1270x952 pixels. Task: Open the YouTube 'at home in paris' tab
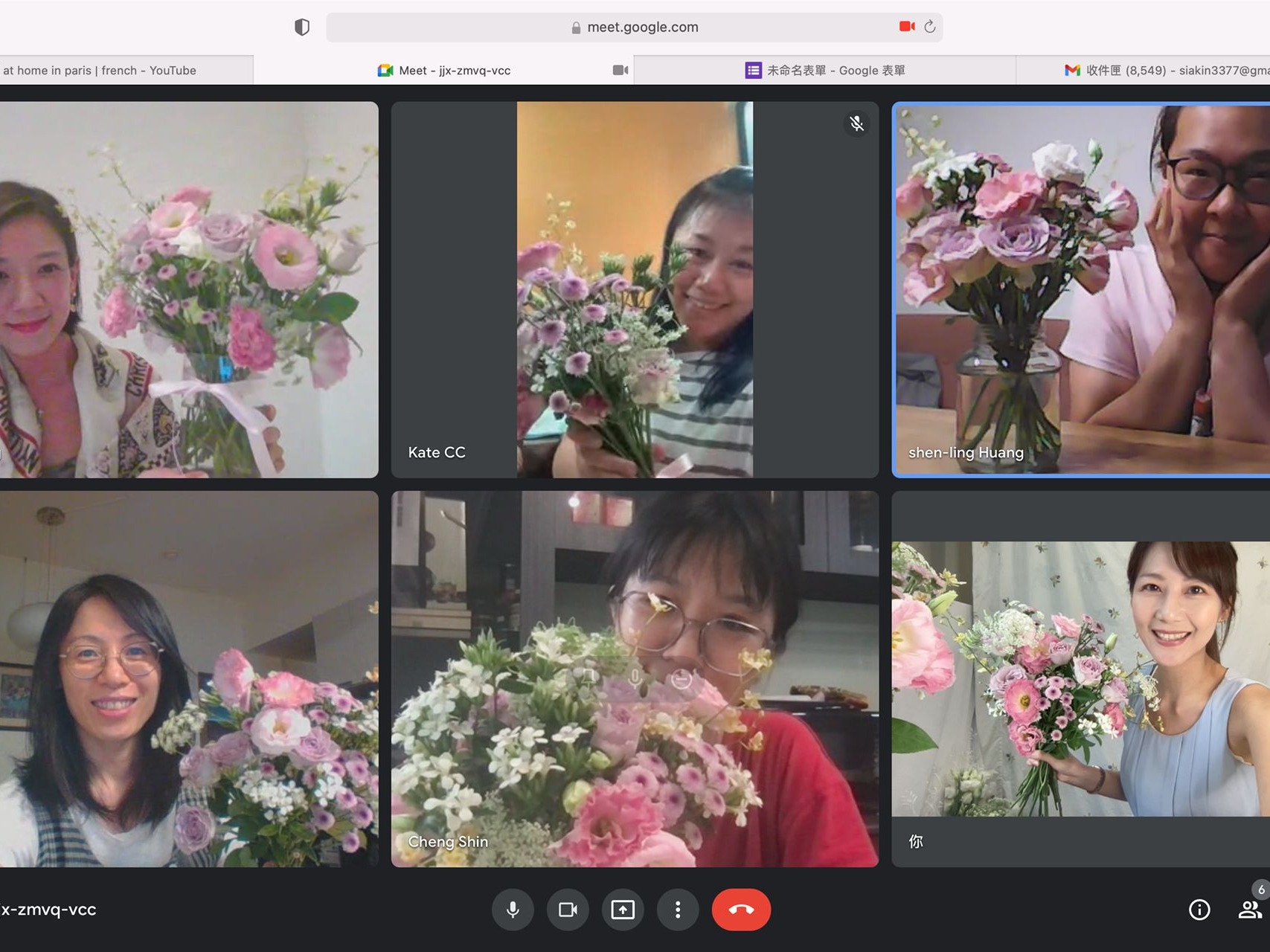pos(100,70)
